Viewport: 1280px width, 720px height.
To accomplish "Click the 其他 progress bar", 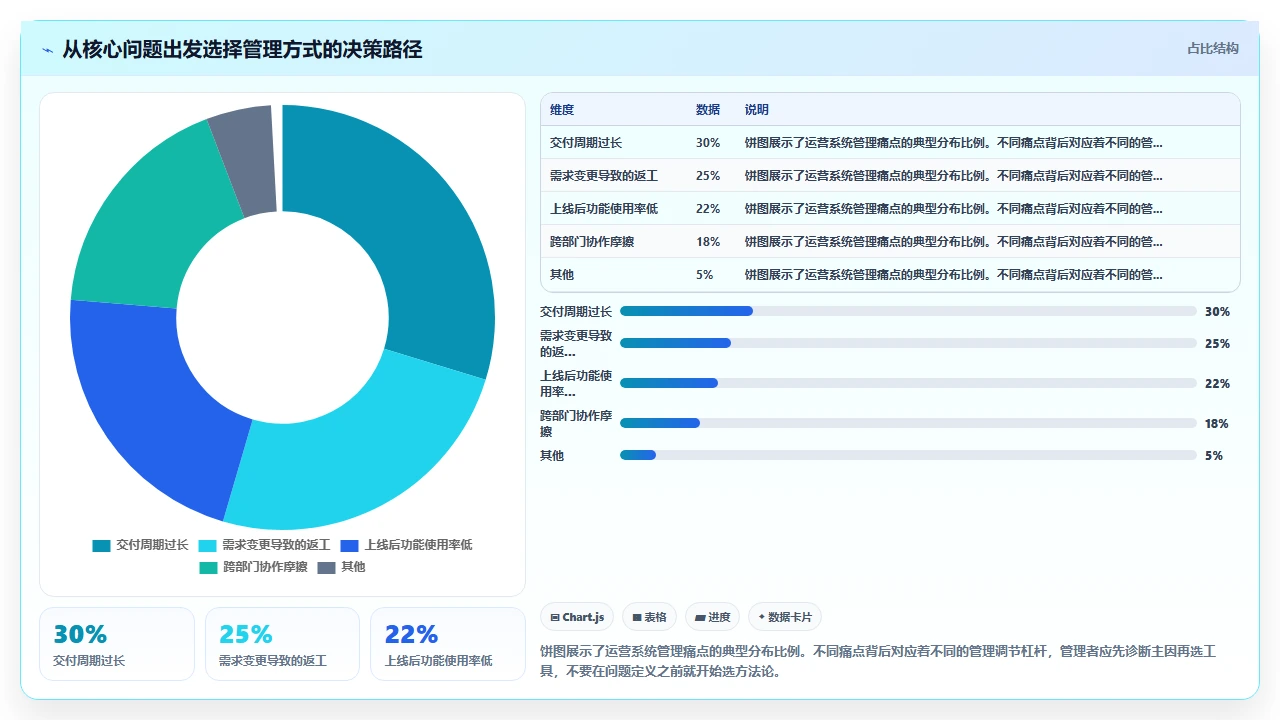I will 908,455.
